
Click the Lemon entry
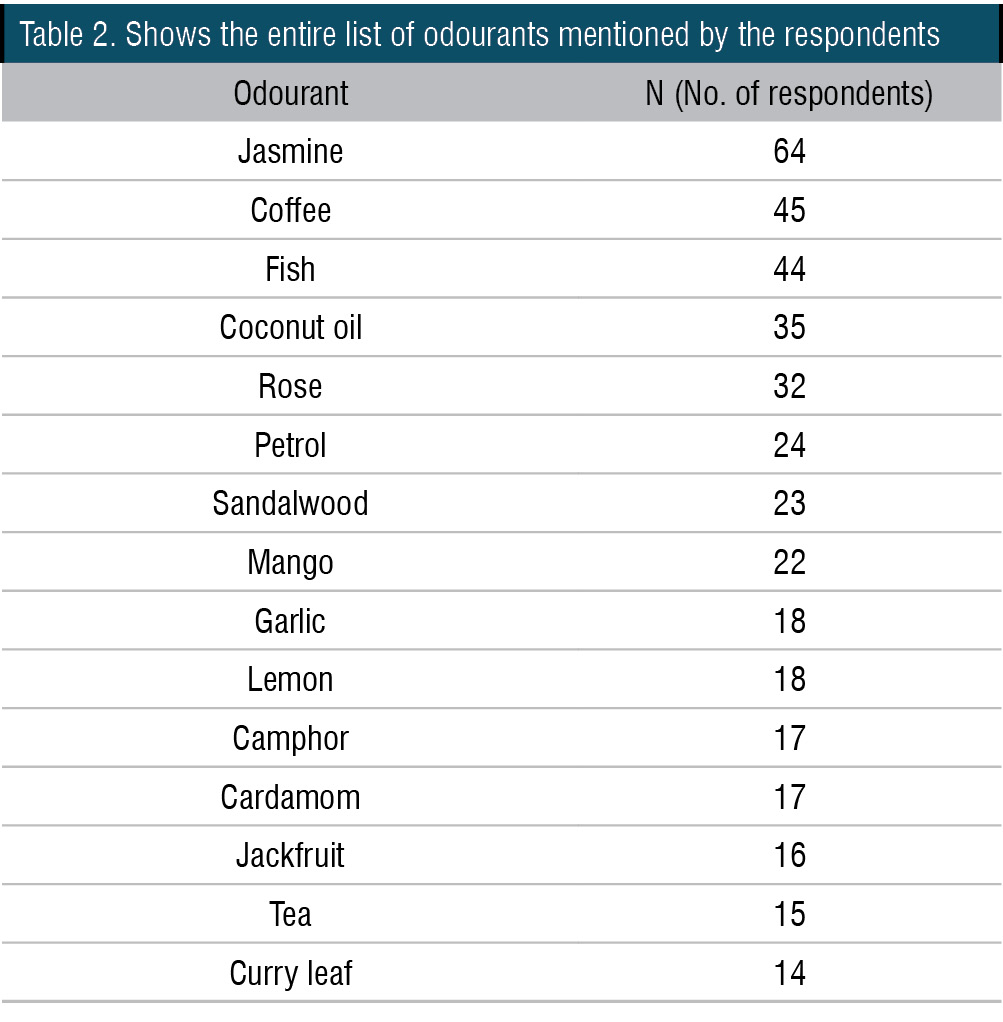tap(290, 679)
